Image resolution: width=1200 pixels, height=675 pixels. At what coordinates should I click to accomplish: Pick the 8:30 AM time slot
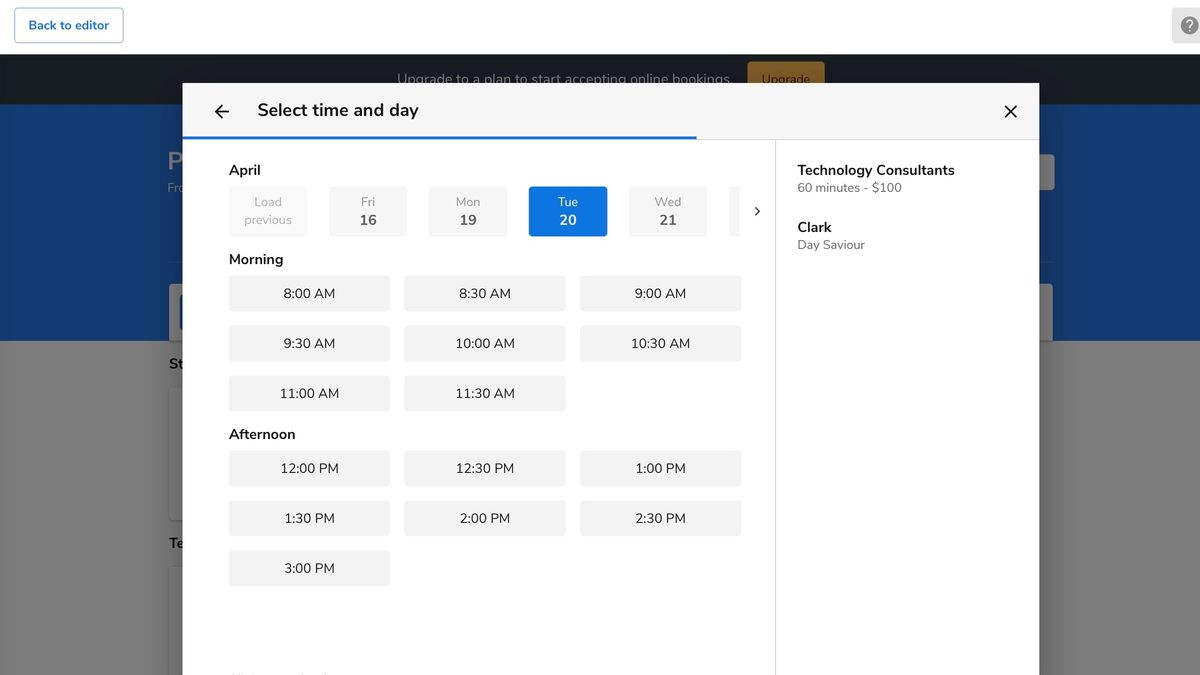[485, 293]
